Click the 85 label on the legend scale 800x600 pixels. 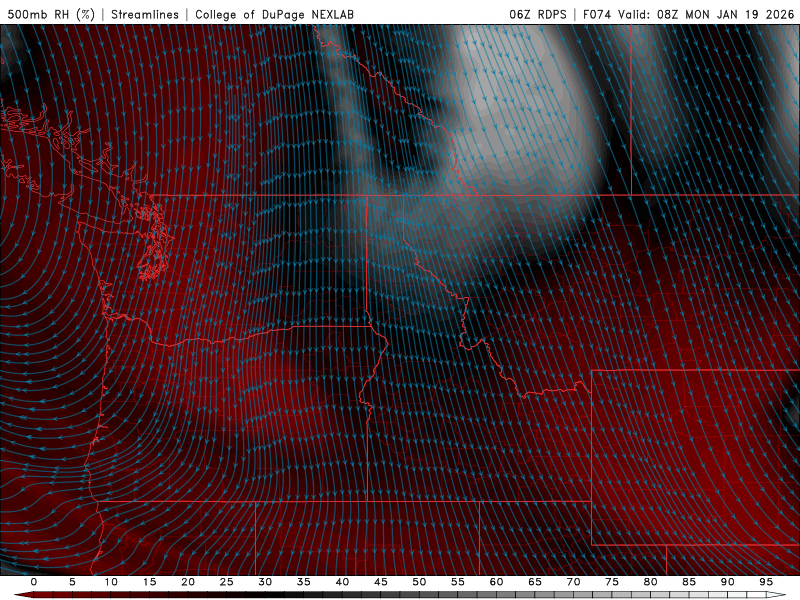coord(689,582)
